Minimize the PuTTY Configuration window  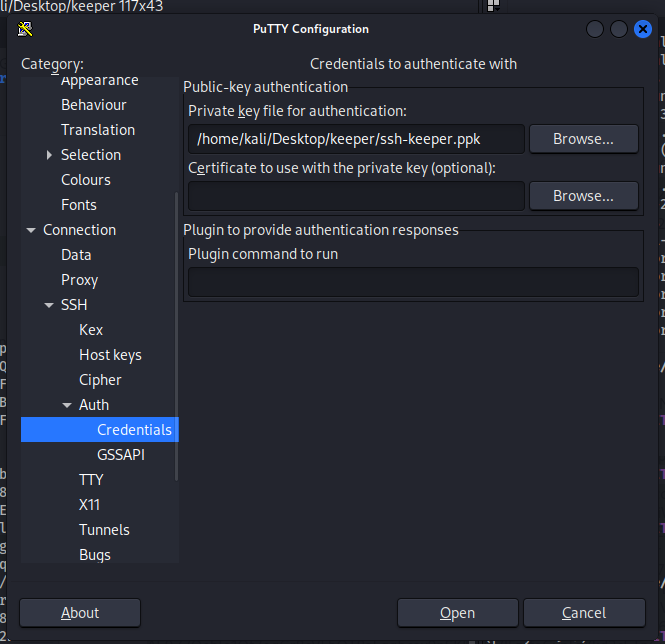click(595, 29)
